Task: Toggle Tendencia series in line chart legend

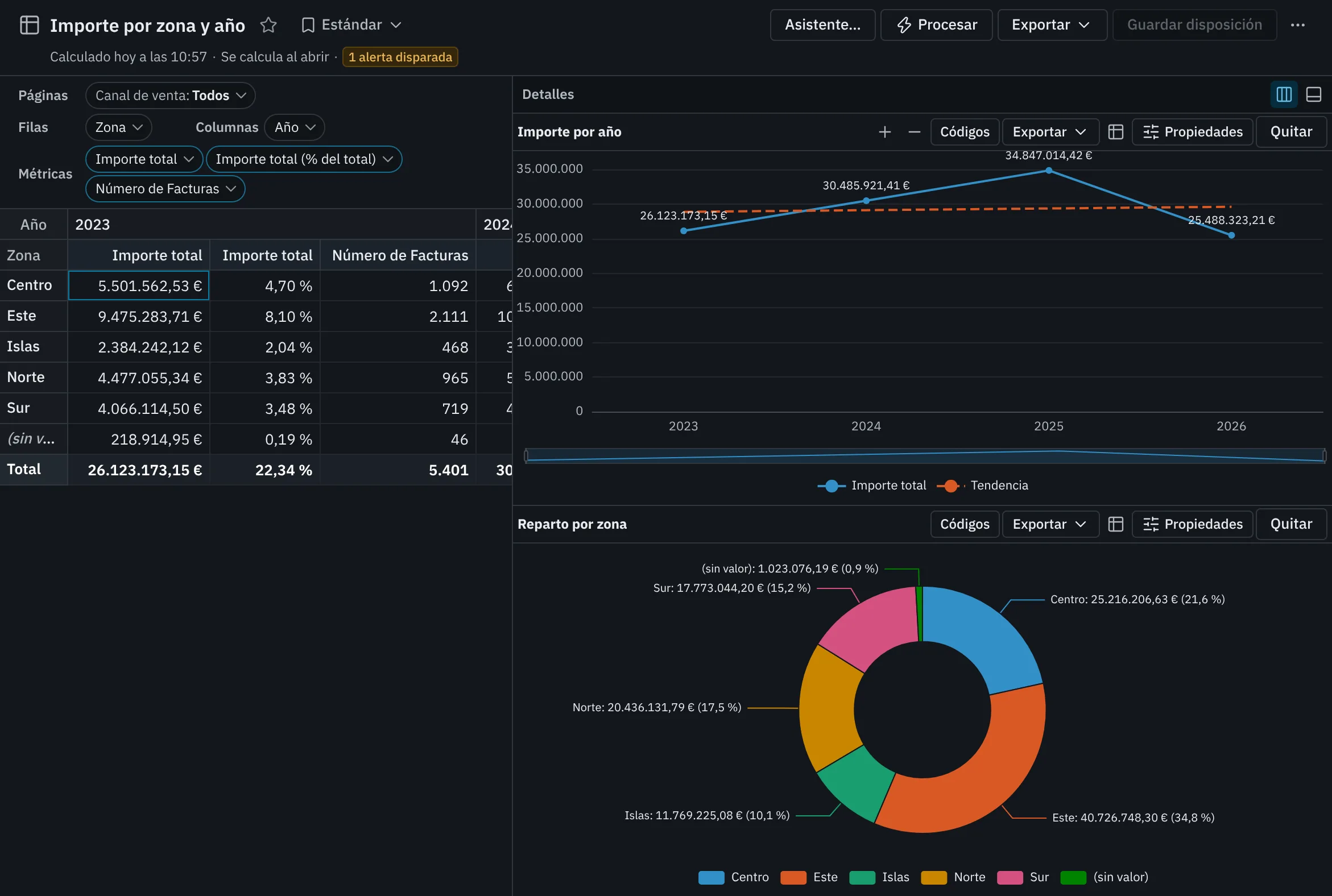Action: point(983,486)
